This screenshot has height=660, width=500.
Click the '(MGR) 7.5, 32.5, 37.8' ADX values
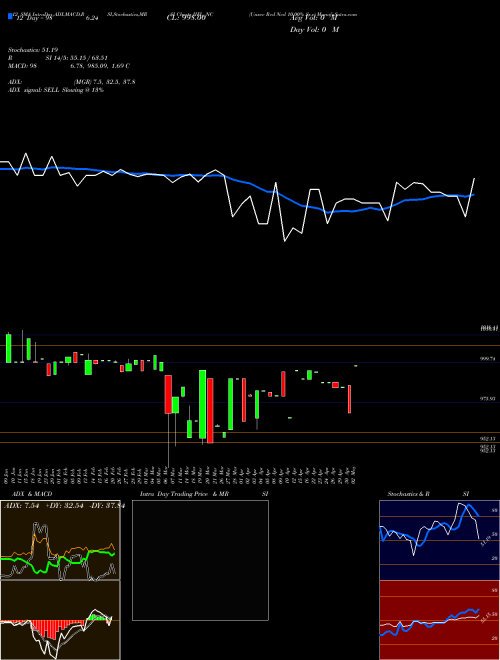[104, 82]
